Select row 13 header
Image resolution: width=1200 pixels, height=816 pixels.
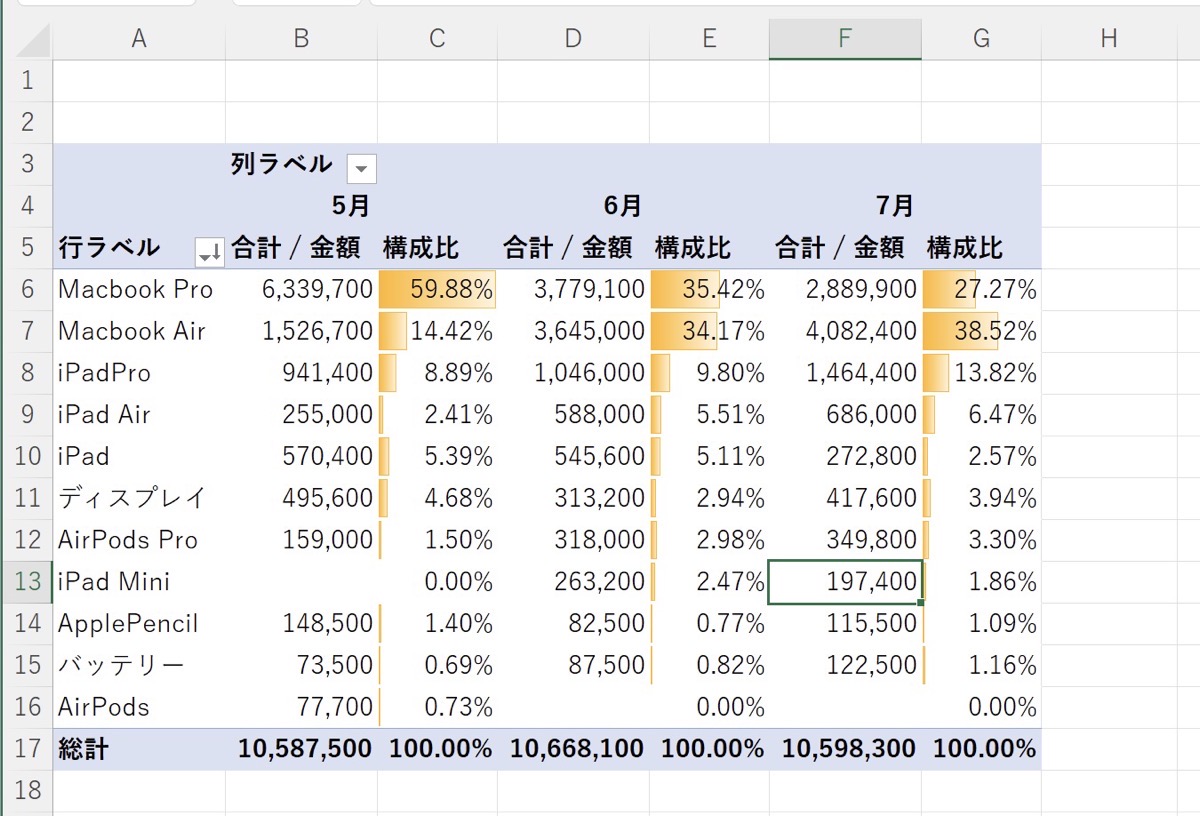tap(28, 582)
